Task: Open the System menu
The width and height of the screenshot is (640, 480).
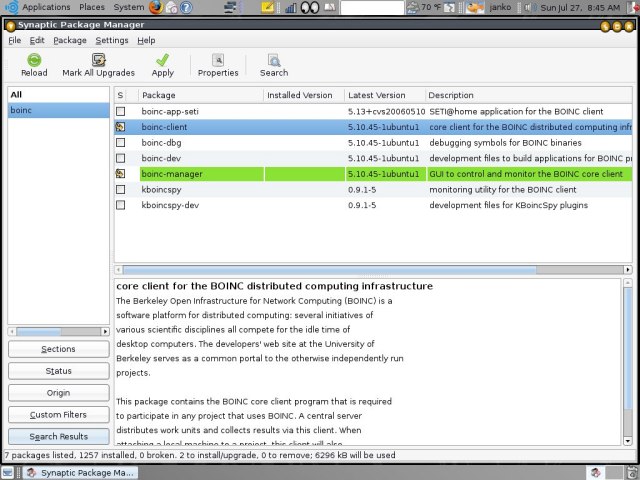Action: pos(129,7)
